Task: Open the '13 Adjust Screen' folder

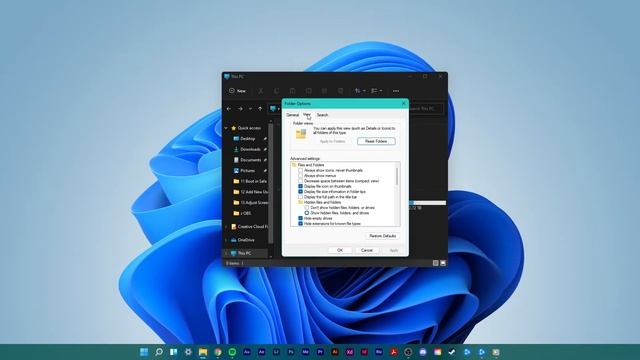Action: click(250, 202)
